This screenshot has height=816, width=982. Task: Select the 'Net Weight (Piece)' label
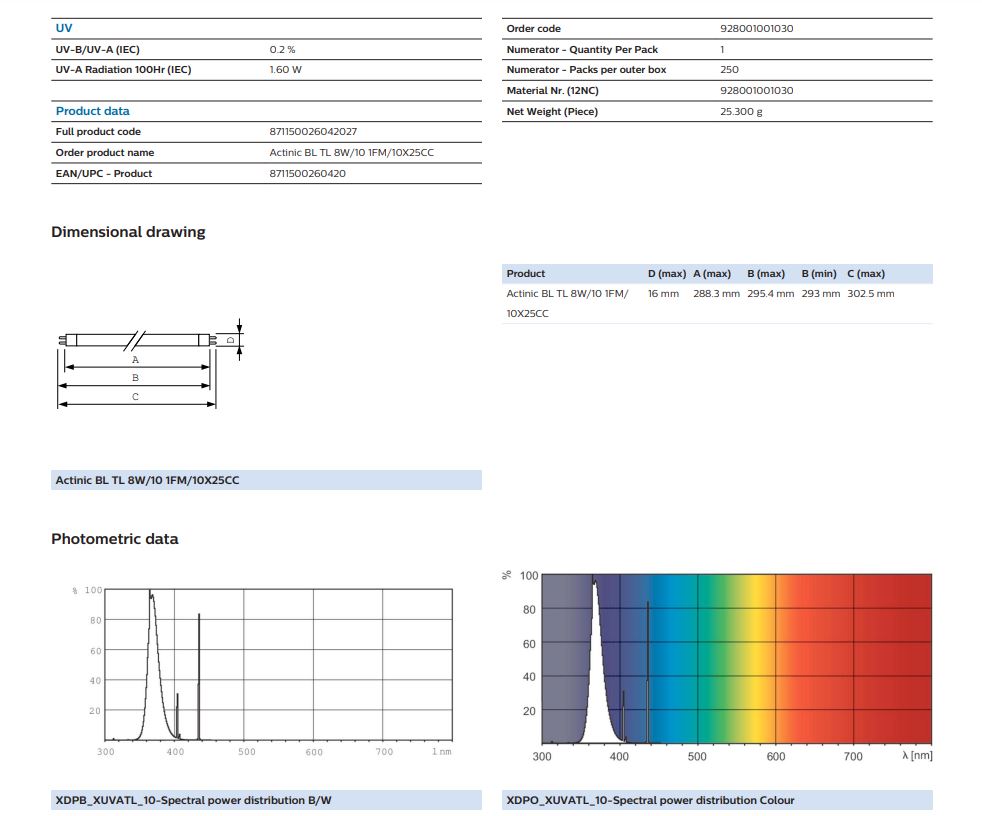tap(552, 111)
